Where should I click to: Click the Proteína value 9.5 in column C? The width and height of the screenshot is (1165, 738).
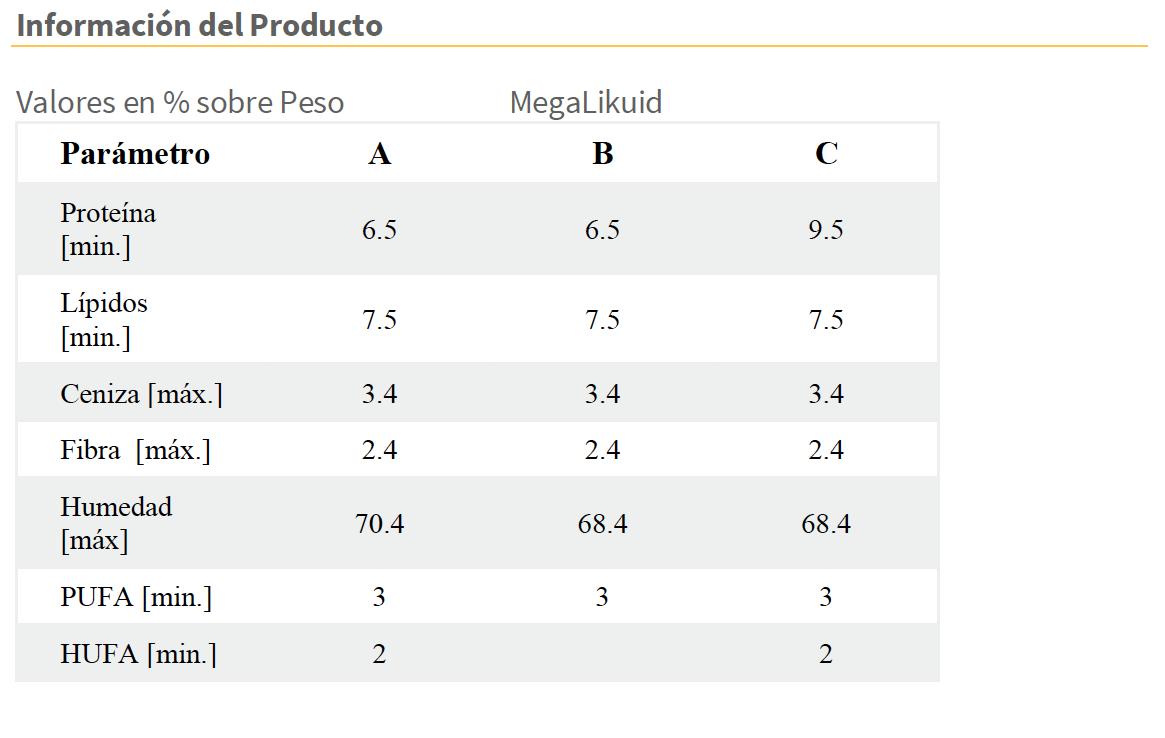click(826, 230)
